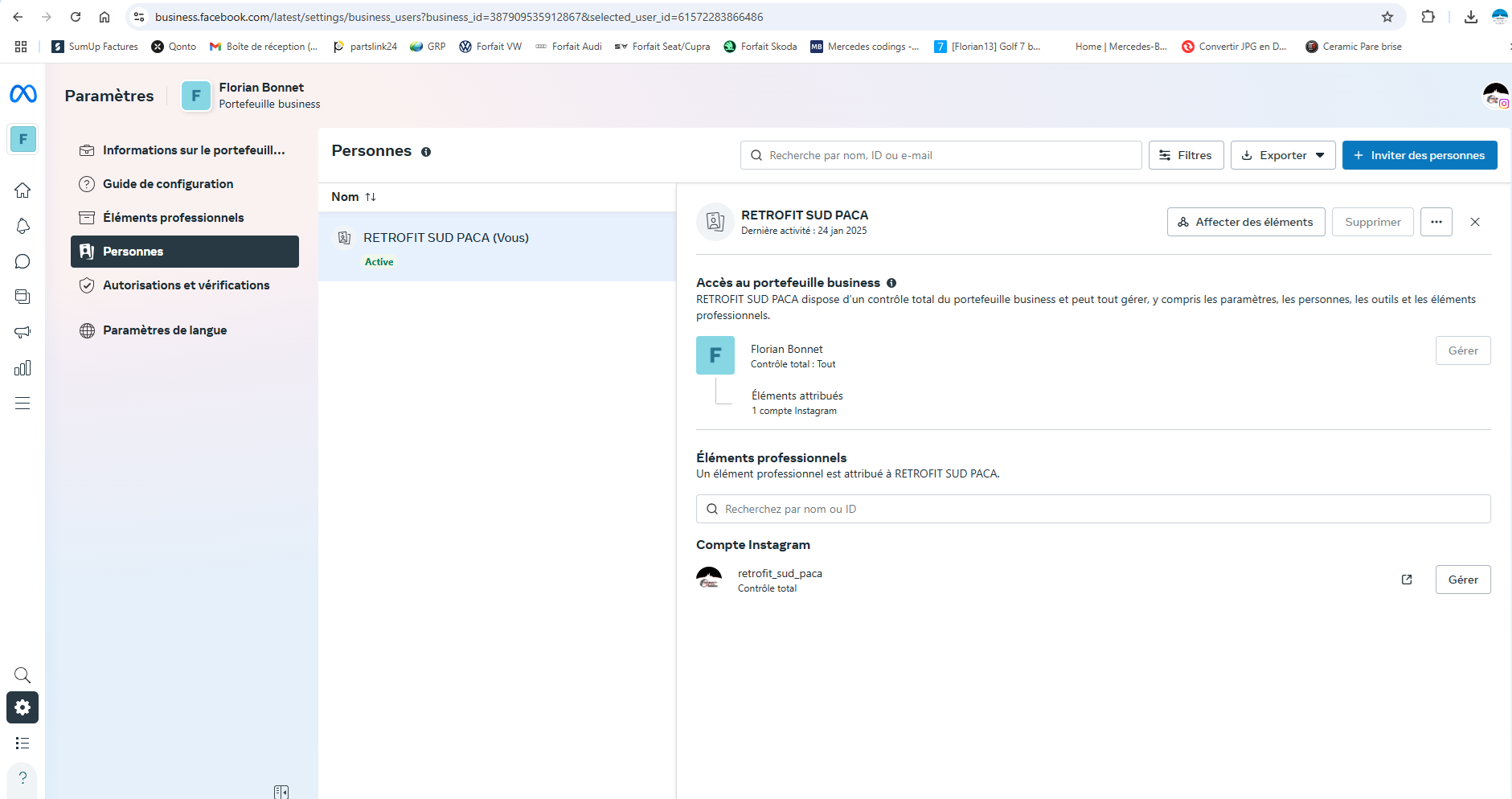Expand the Exporter dropdown

(1283, 155)
